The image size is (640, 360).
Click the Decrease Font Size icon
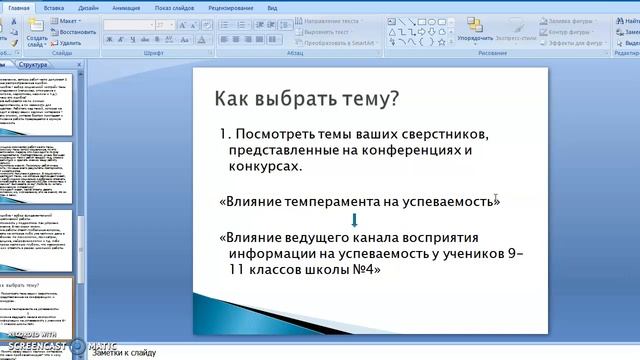pyautogui.click(x=193, y=25)
